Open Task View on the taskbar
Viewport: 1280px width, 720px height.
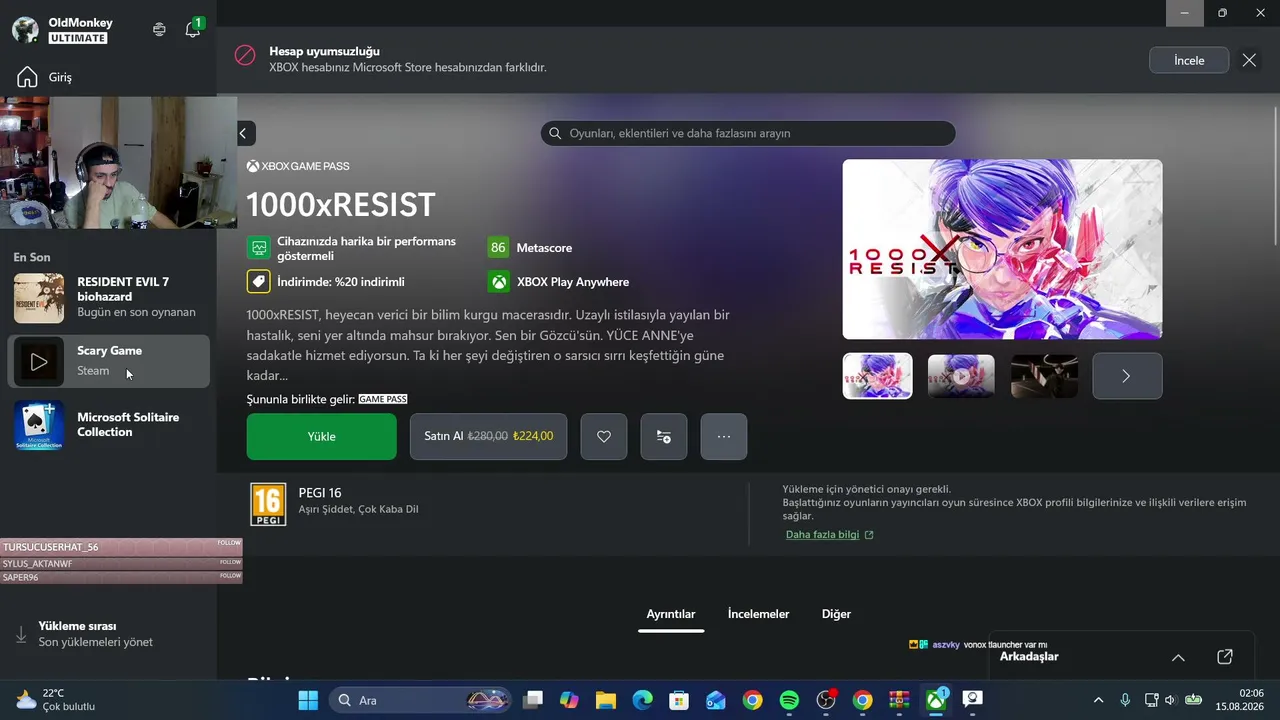pos(533,700)
